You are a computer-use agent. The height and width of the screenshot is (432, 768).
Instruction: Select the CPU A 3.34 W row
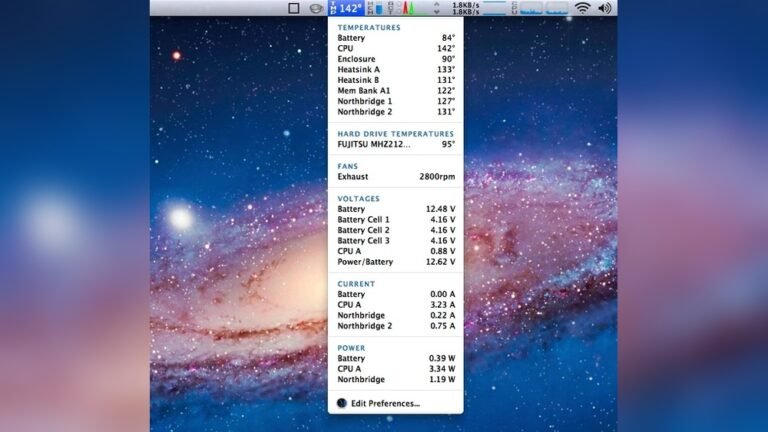(396, 369)
